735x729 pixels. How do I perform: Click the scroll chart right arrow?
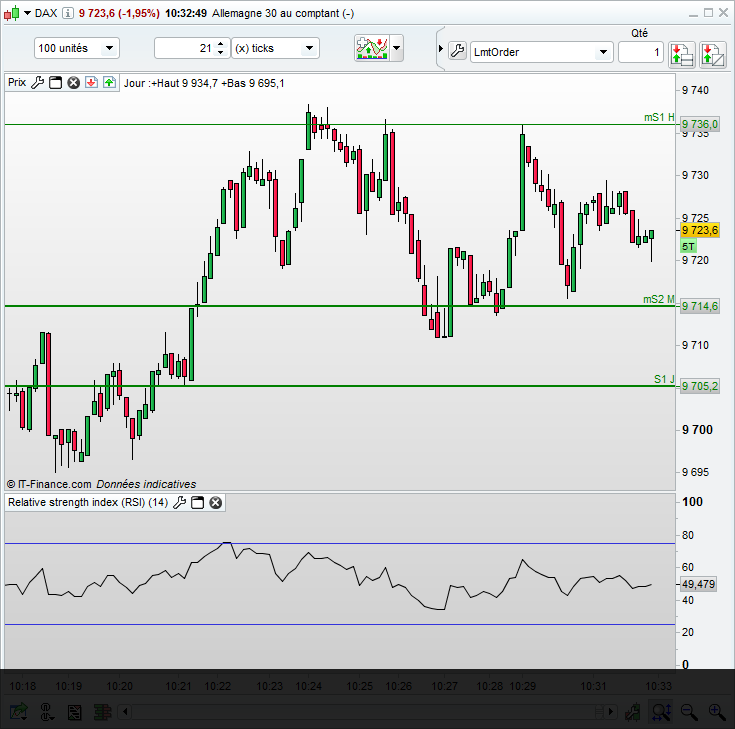[x=610, y=712]
